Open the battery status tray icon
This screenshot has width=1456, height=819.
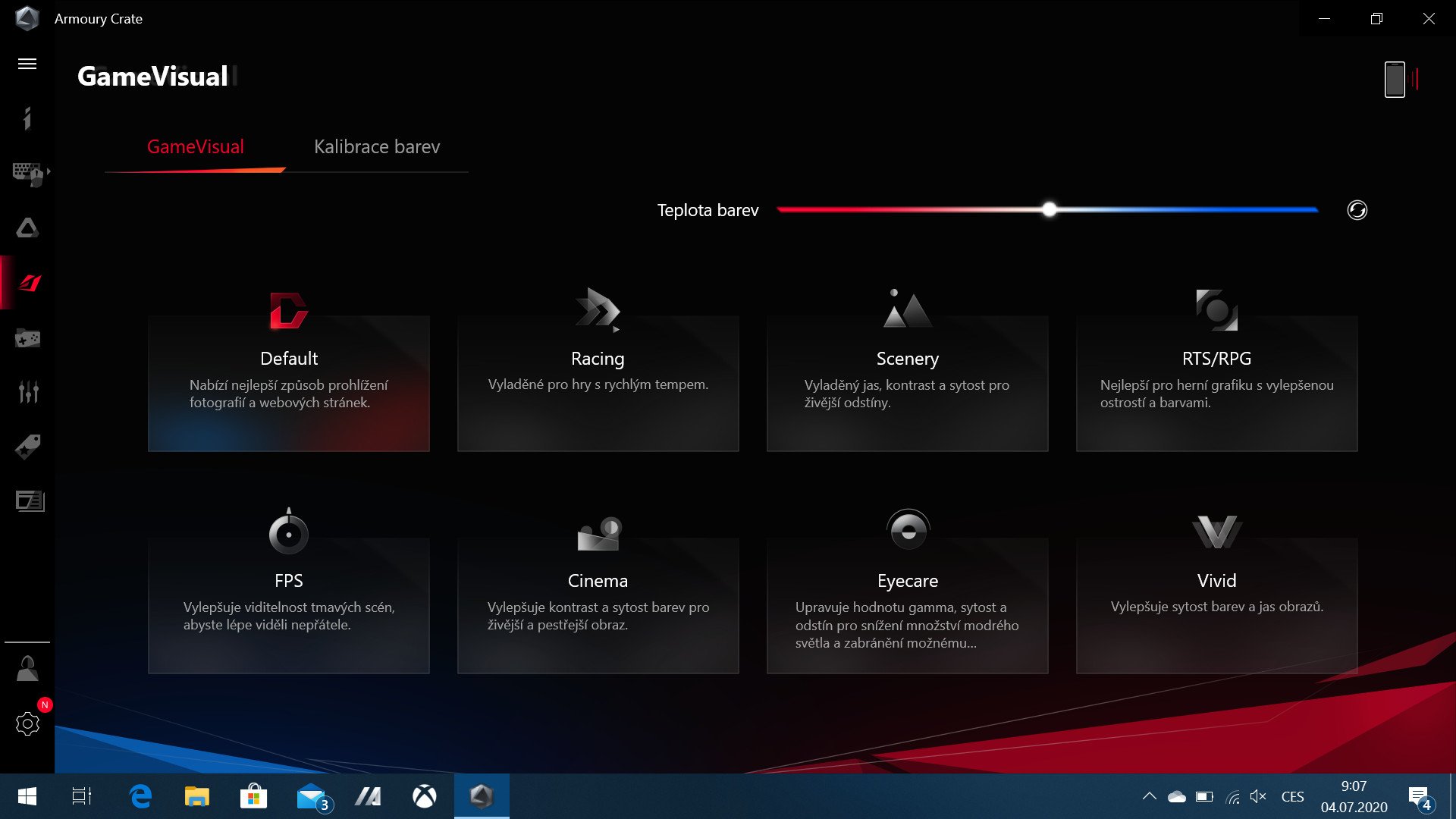(x=1204, y=796)
